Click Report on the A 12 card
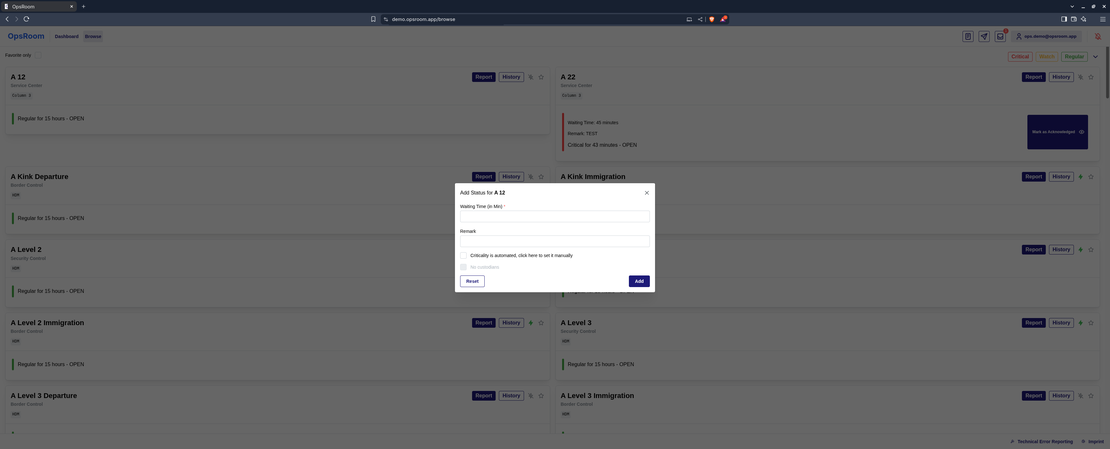This screenshot has width=1110, height=449. [x=484, y=77]
